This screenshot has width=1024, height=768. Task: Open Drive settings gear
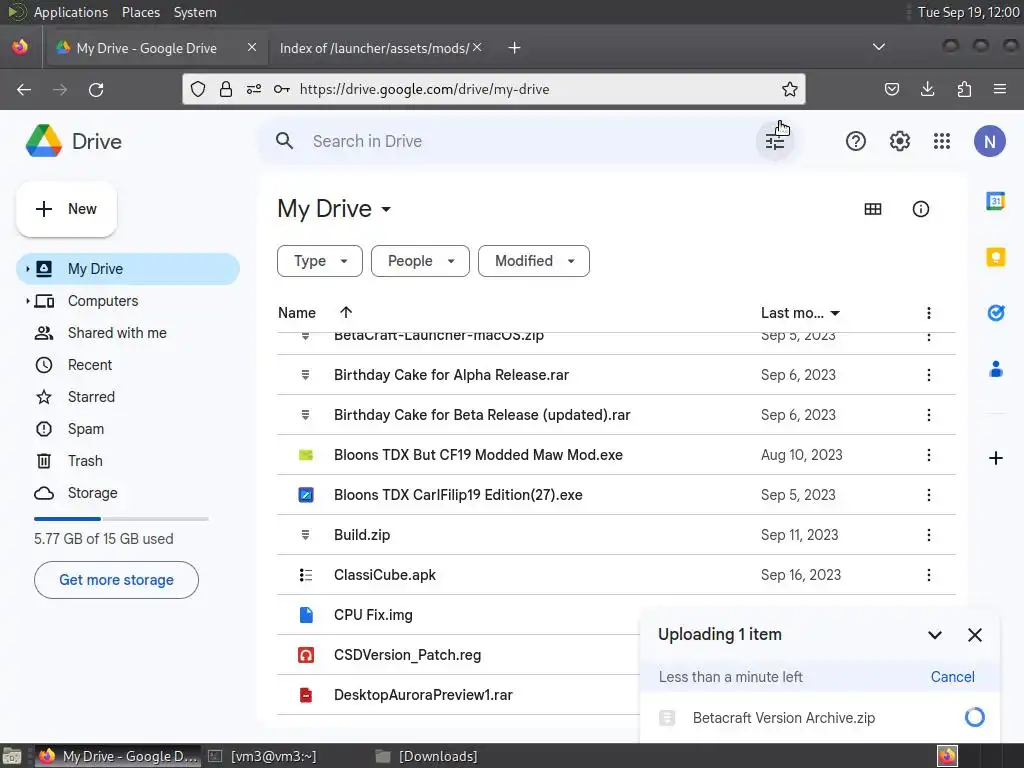(899, 141)
